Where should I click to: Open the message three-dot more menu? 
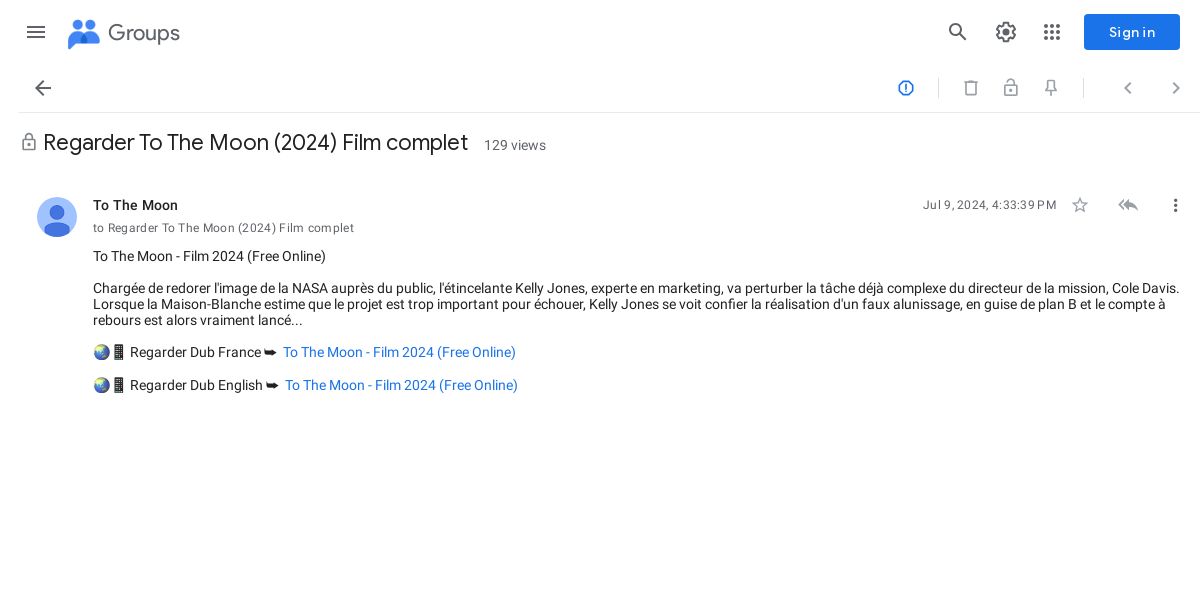tap(1176, 205)
